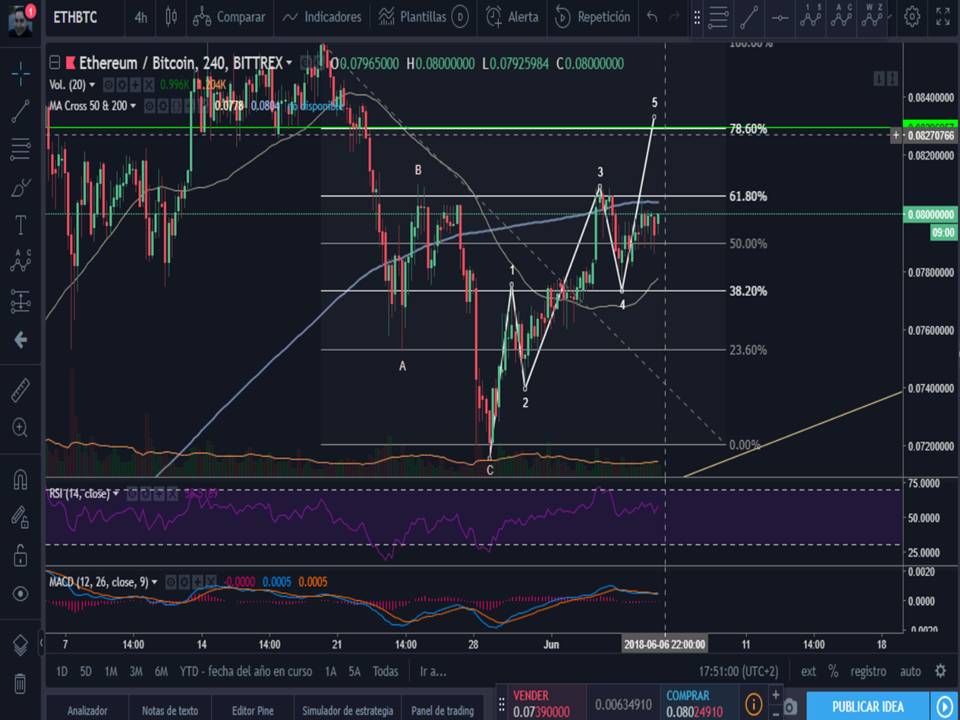Viewport: 960px width, 720px height.
Task: Click the Comparar button
Action: coord(229,17)
